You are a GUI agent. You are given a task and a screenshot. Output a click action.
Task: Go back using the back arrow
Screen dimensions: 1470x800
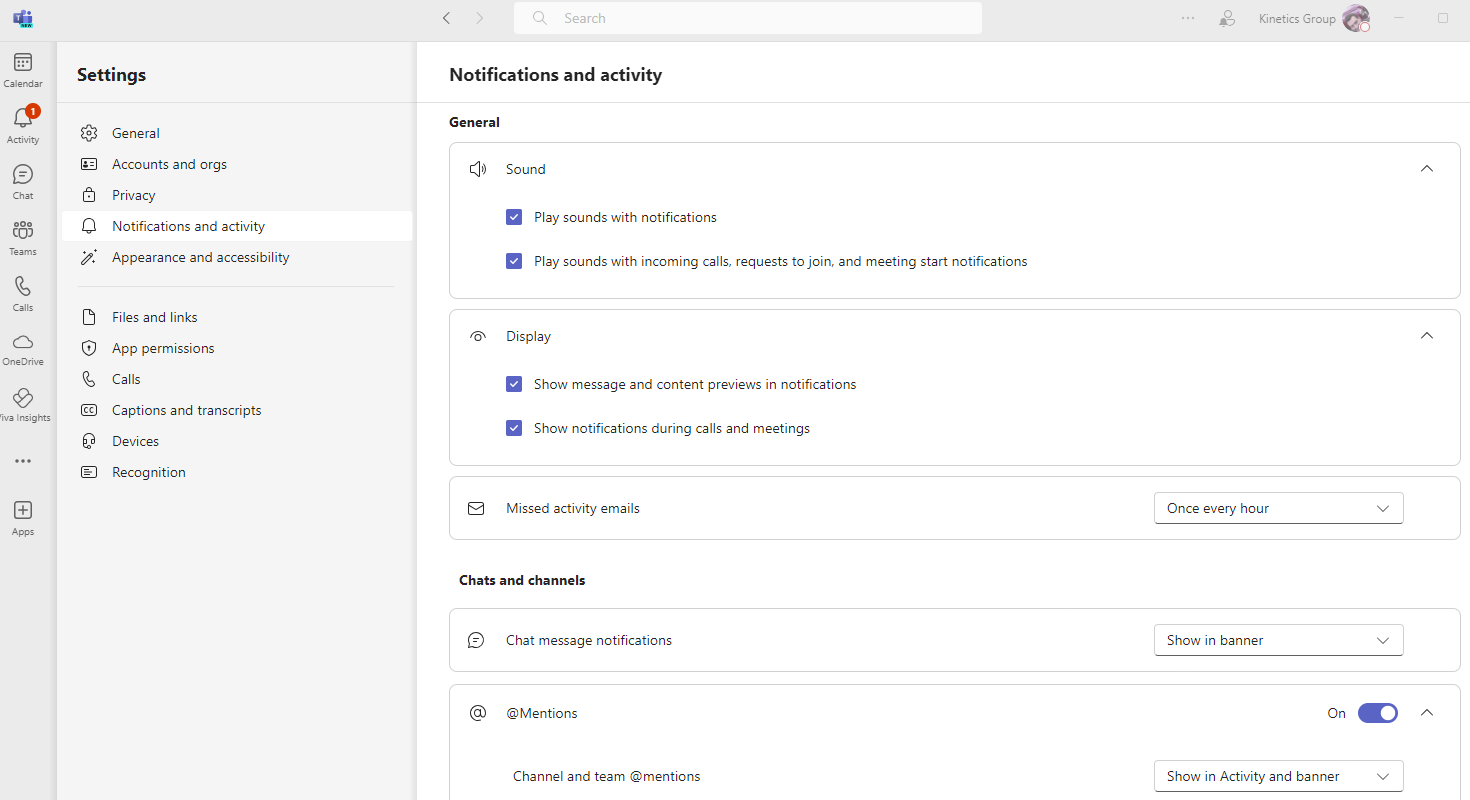(x=446, y=18)
